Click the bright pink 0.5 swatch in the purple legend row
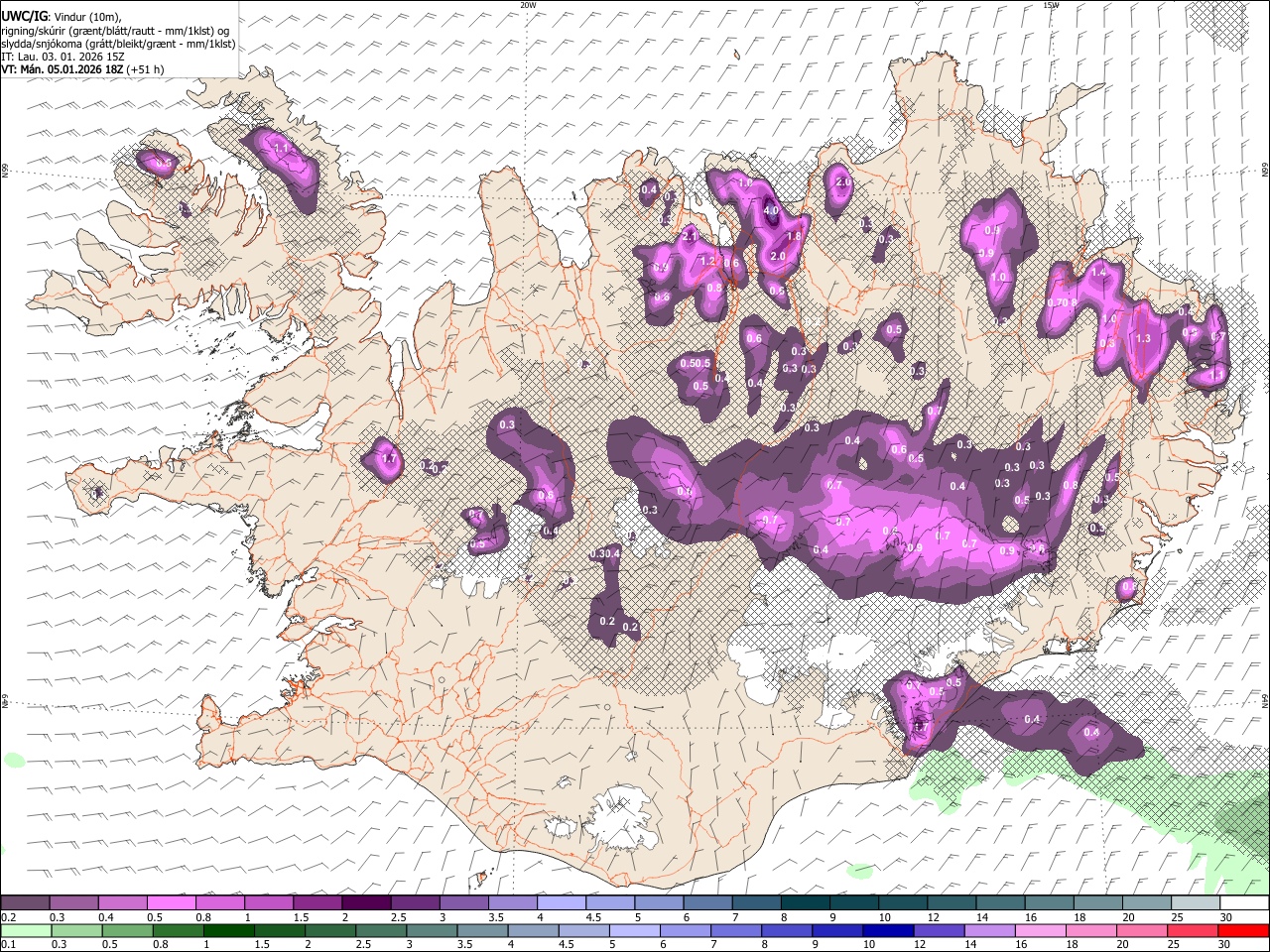The image size is (1270, 952). click(x=171, y=903)
